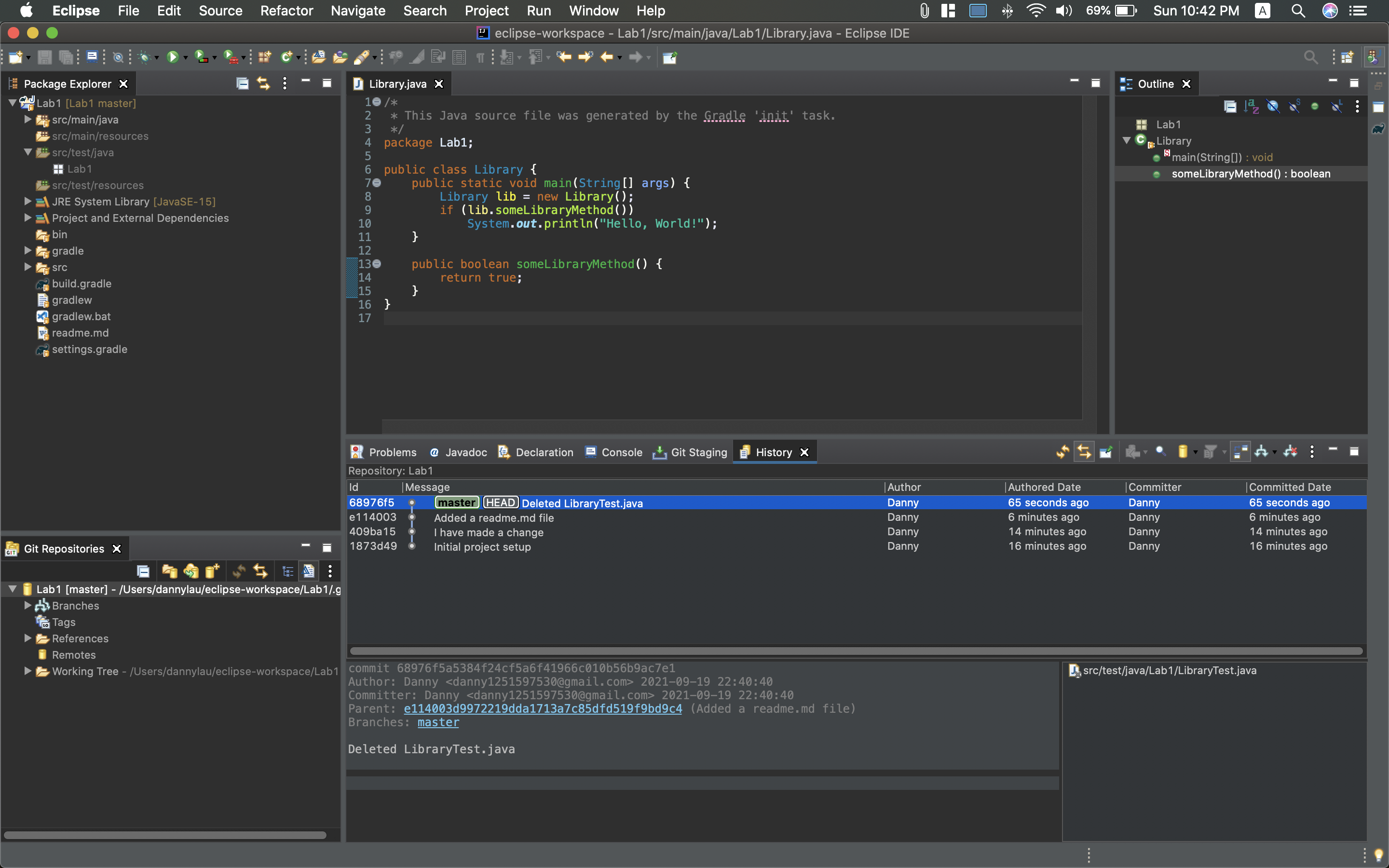The image size is (1389, 868).
Task: Click Collapse All in Package Explorer
Action: pos(242,84)
